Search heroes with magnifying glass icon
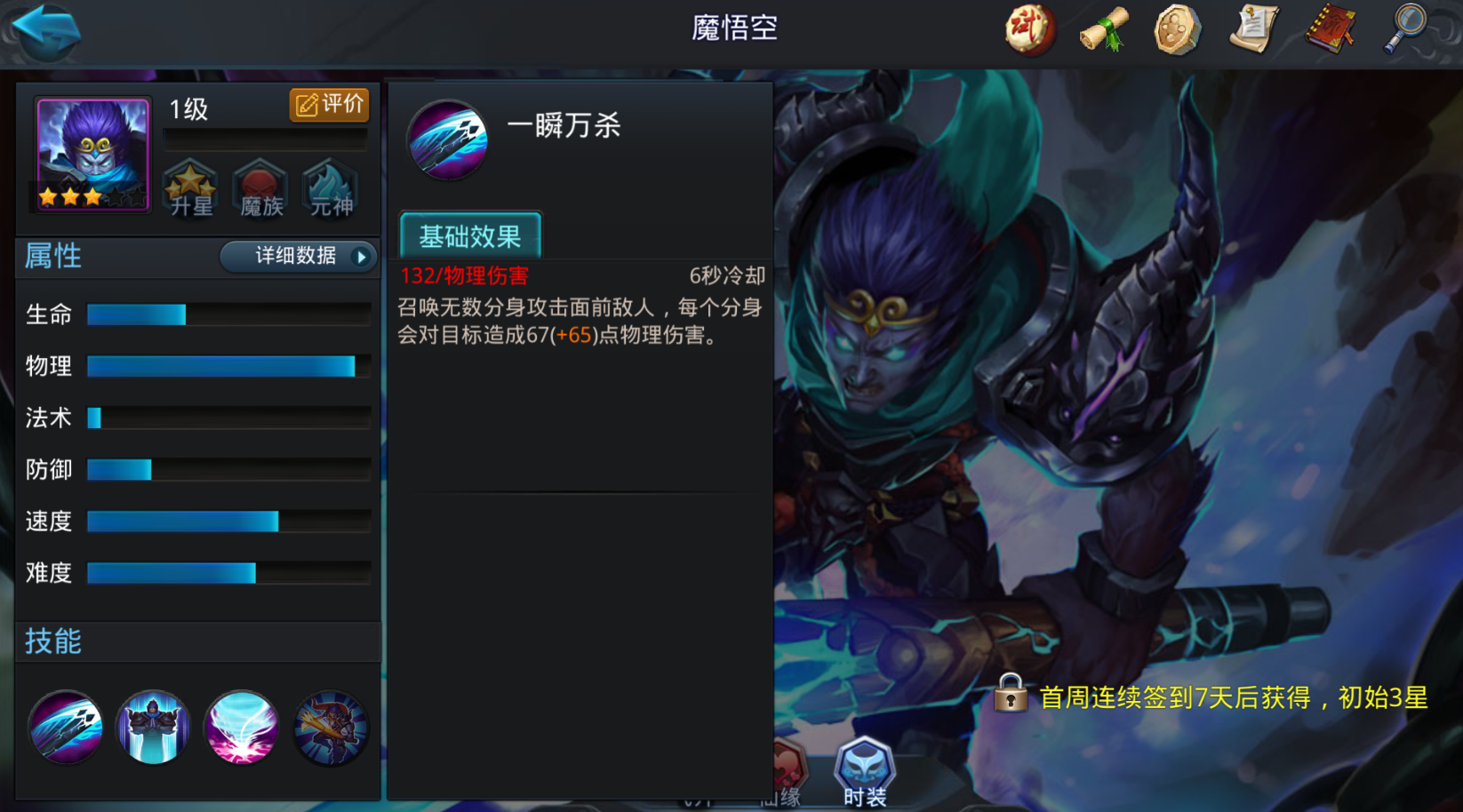This screenshot has width=1463, height=812. (1406, 29)
